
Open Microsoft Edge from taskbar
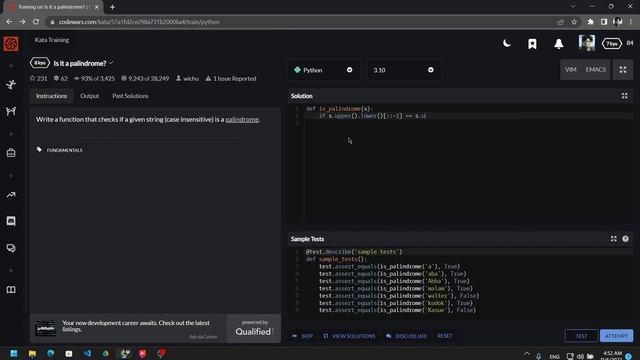point(51,353)
